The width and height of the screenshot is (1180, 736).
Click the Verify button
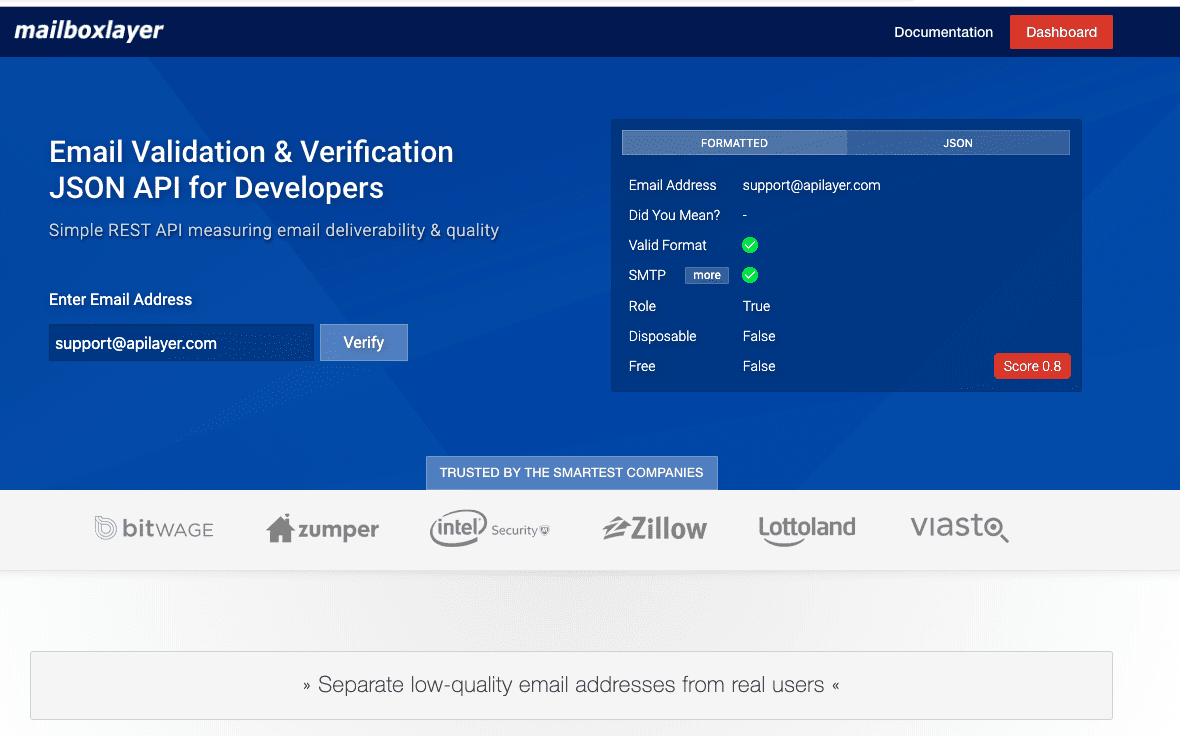pyautogui.click(x=363, y=342)
